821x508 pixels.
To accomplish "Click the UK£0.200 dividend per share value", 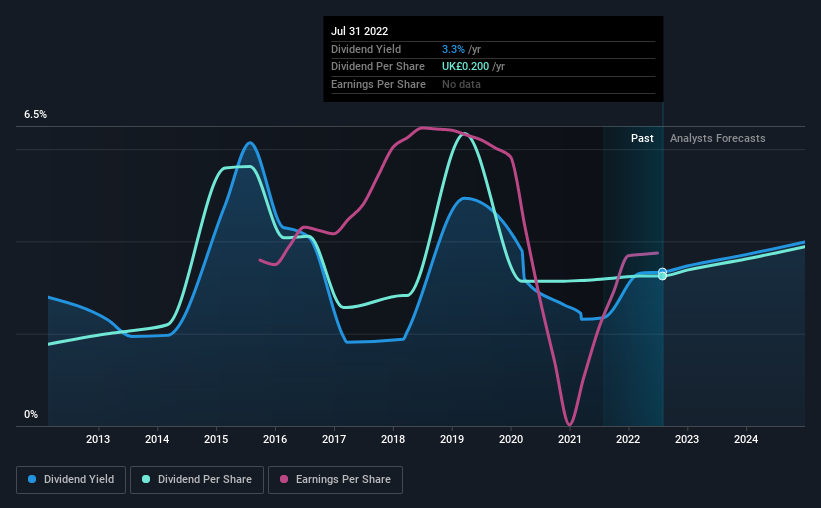I will pyautogui.click(x=465, y=67).
